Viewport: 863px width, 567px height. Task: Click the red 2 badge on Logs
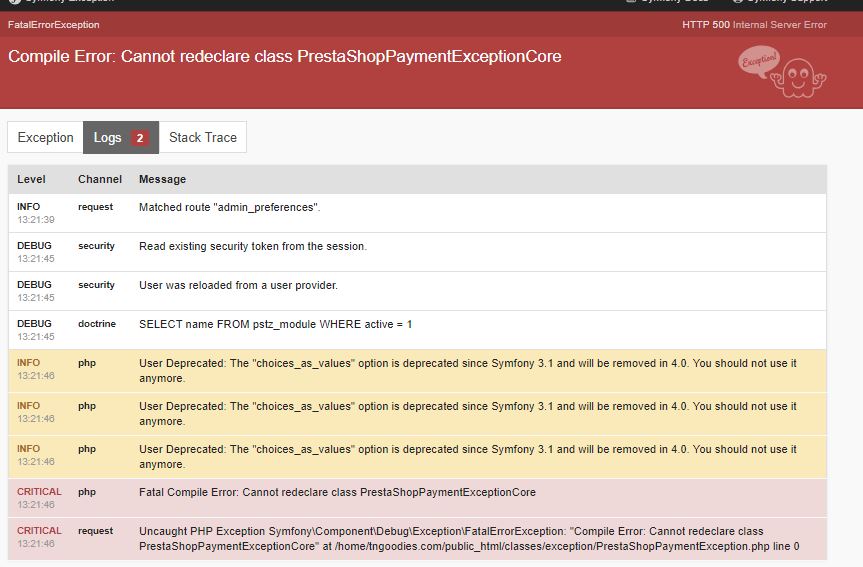tap(140, 138)
